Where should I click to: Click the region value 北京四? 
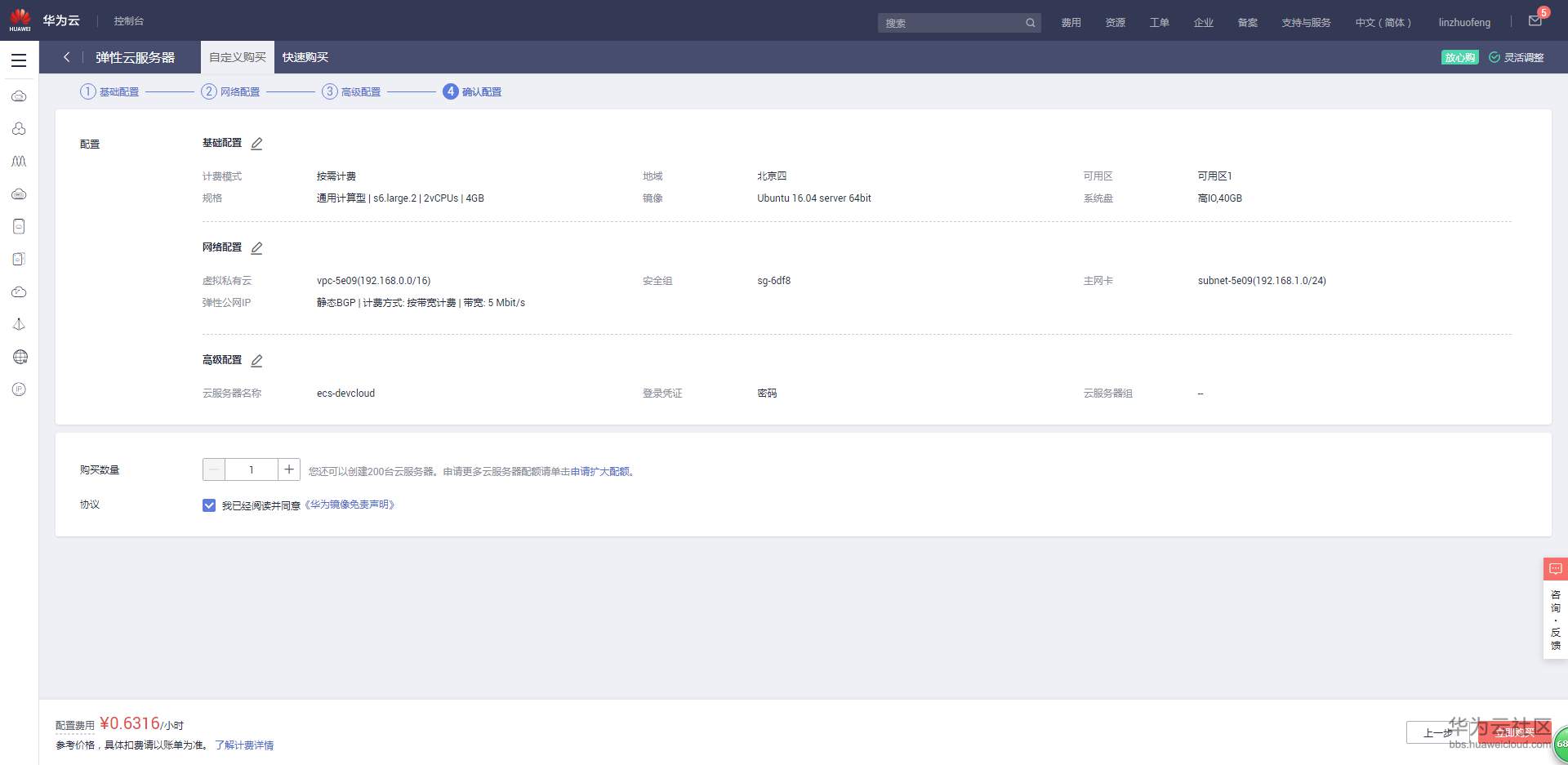[772, 176]
